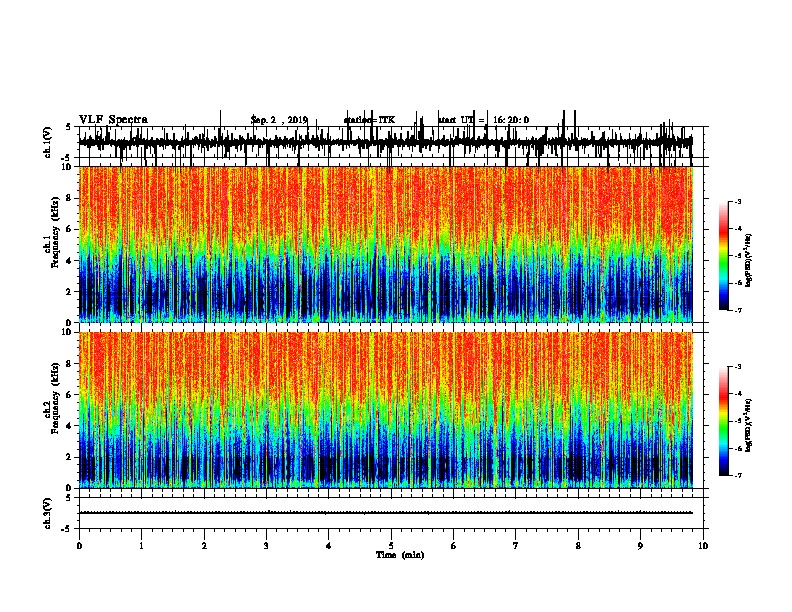Click the ch.1 voltage waveform trace
This screenshot has height=612, width=792.
[386, 142]
